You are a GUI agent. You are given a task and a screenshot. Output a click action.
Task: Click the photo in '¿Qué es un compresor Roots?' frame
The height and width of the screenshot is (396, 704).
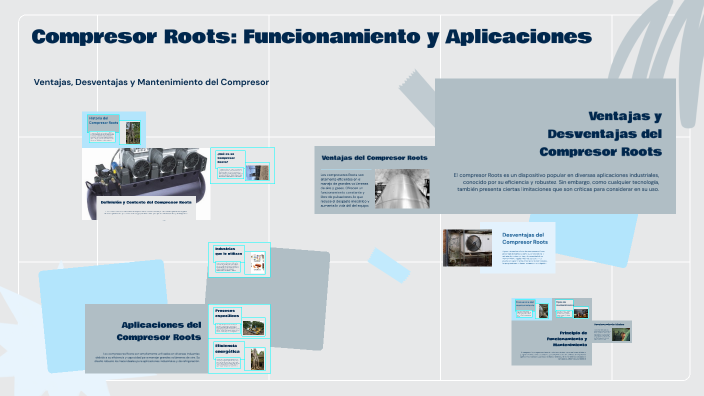tap(257, 172)
